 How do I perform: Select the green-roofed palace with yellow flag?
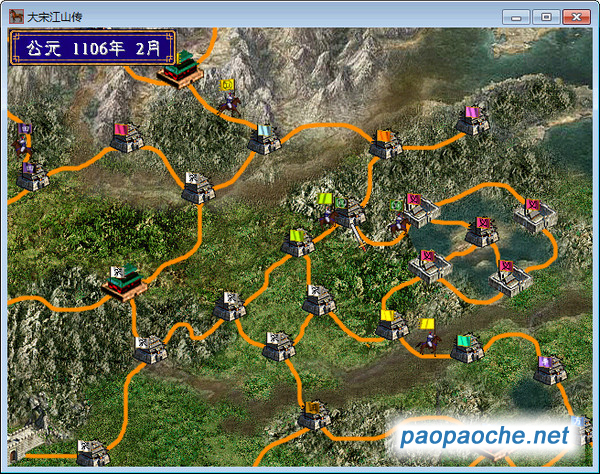(x=180, y=70)
